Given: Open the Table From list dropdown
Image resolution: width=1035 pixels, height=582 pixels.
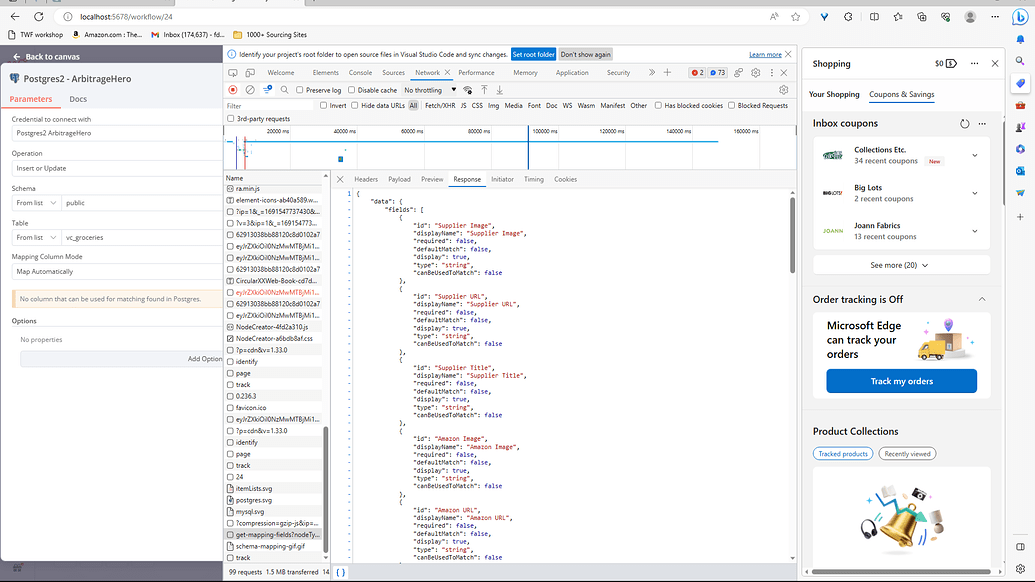Looking at the screenshot, I should pyautogui.click(x=35, y=237).
